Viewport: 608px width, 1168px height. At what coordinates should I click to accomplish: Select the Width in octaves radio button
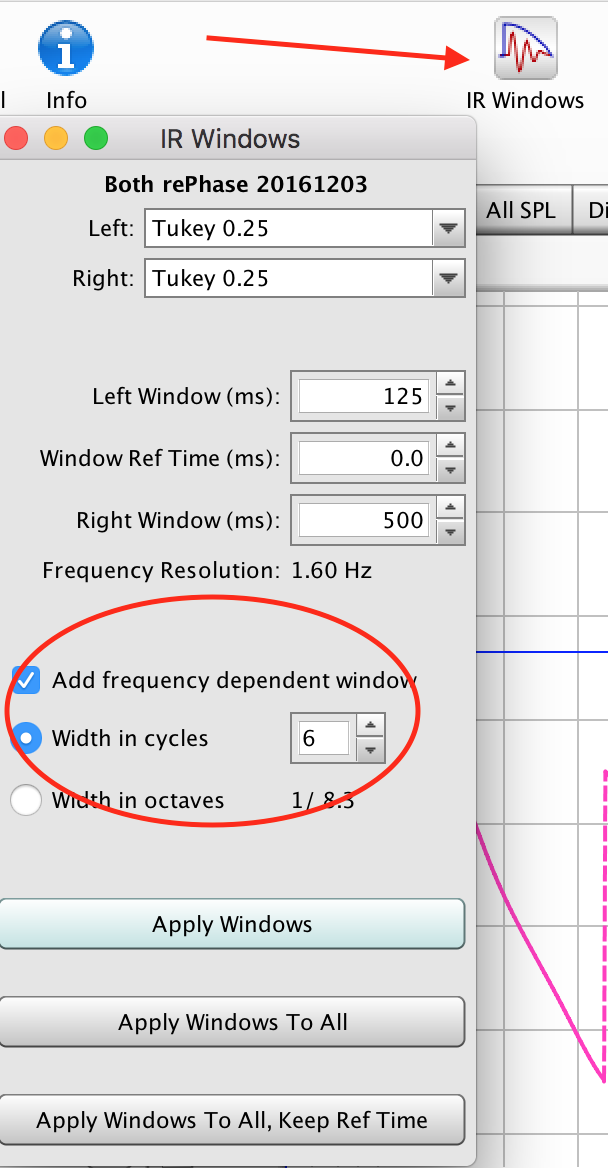(x=26, y=800)
